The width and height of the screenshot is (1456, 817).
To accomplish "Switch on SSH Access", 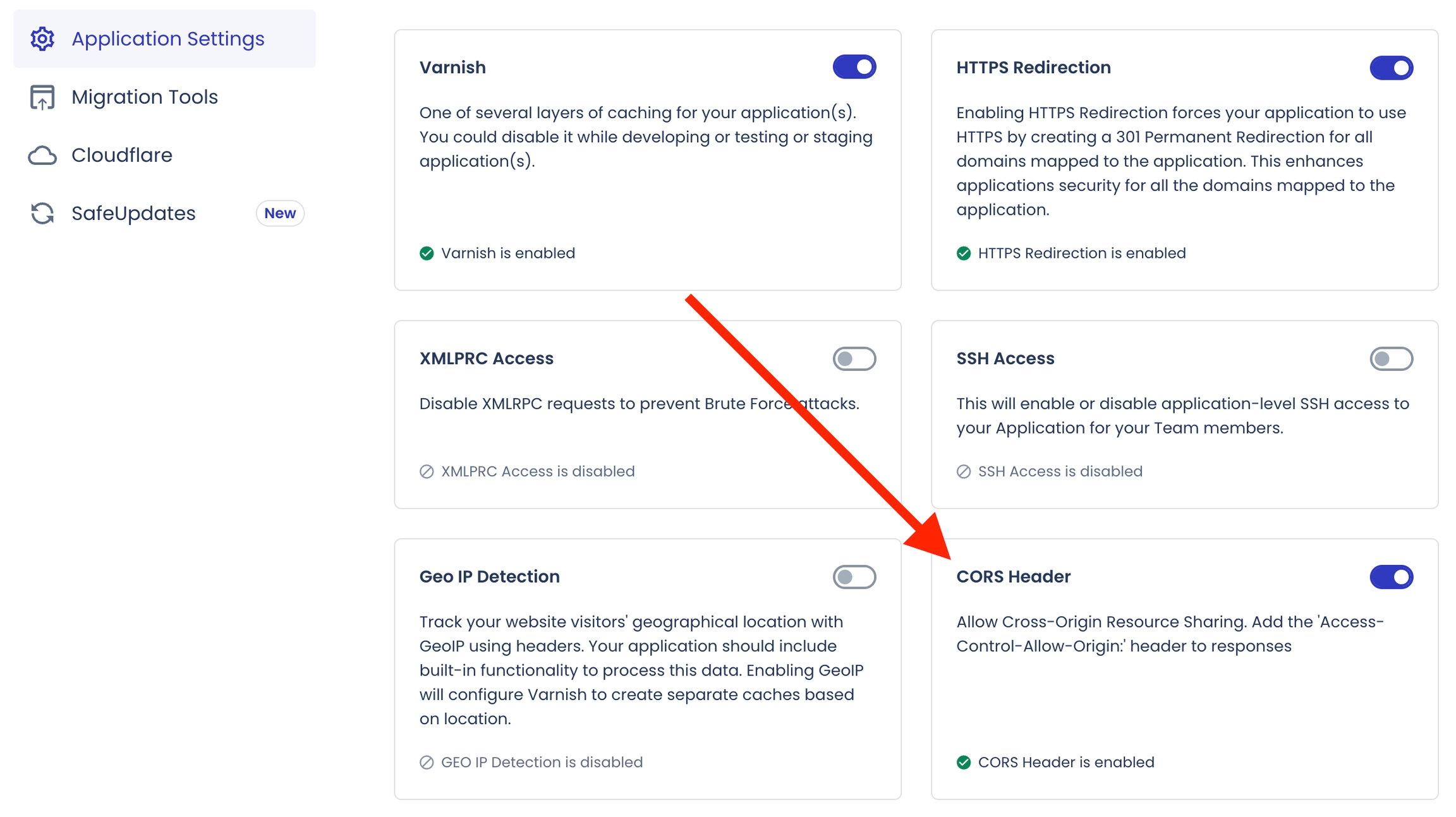I will (1391, 359).
